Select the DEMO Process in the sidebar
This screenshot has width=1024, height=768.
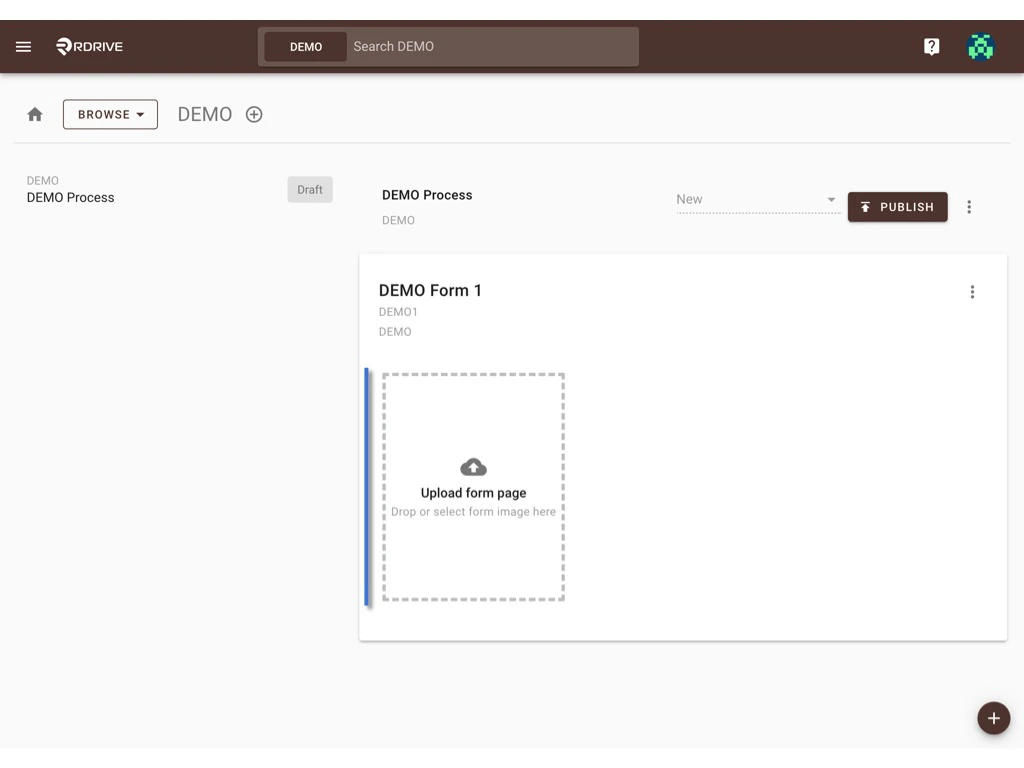(70, 197)
